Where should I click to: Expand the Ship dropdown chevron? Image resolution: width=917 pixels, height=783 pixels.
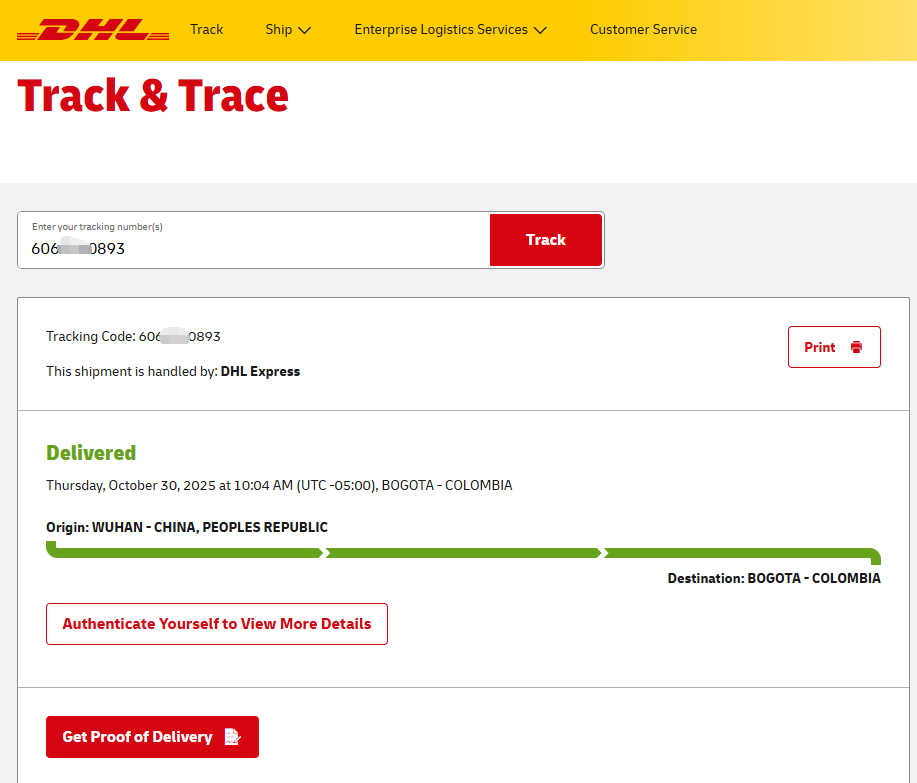305,30
